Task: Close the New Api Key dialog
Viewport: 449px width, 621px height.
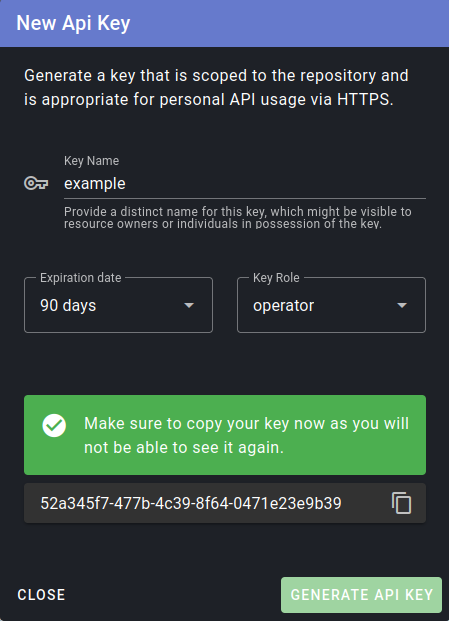Action: pos(41,595)
